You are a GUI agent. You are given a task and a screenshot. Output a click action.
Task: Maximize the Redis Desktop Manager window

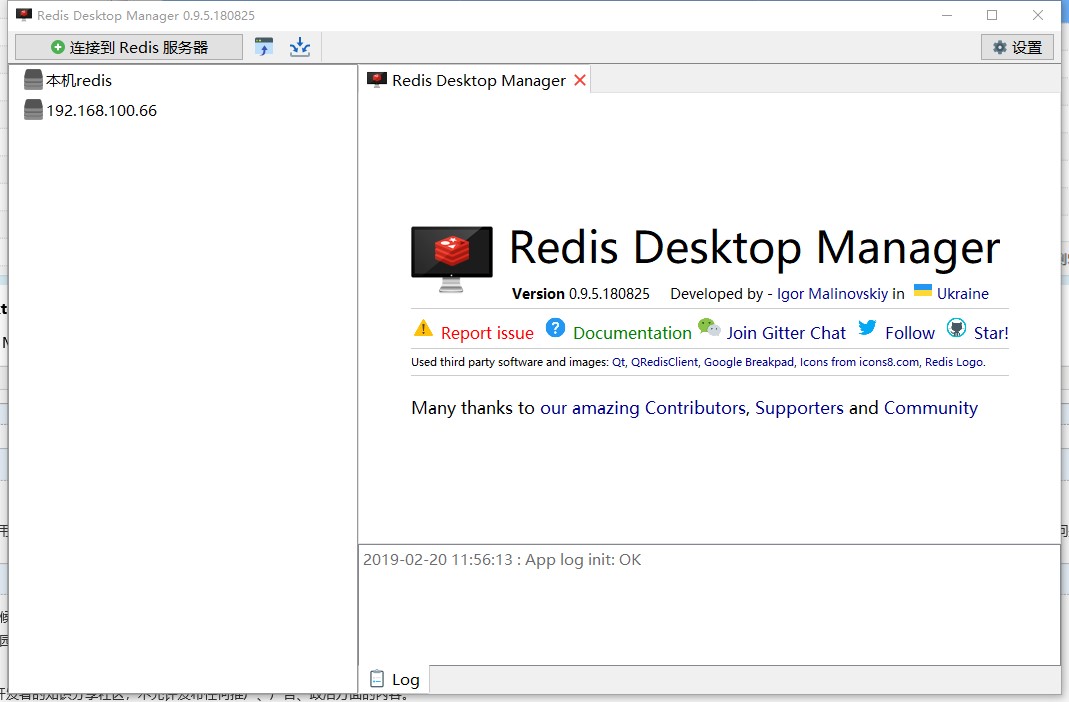992,15
